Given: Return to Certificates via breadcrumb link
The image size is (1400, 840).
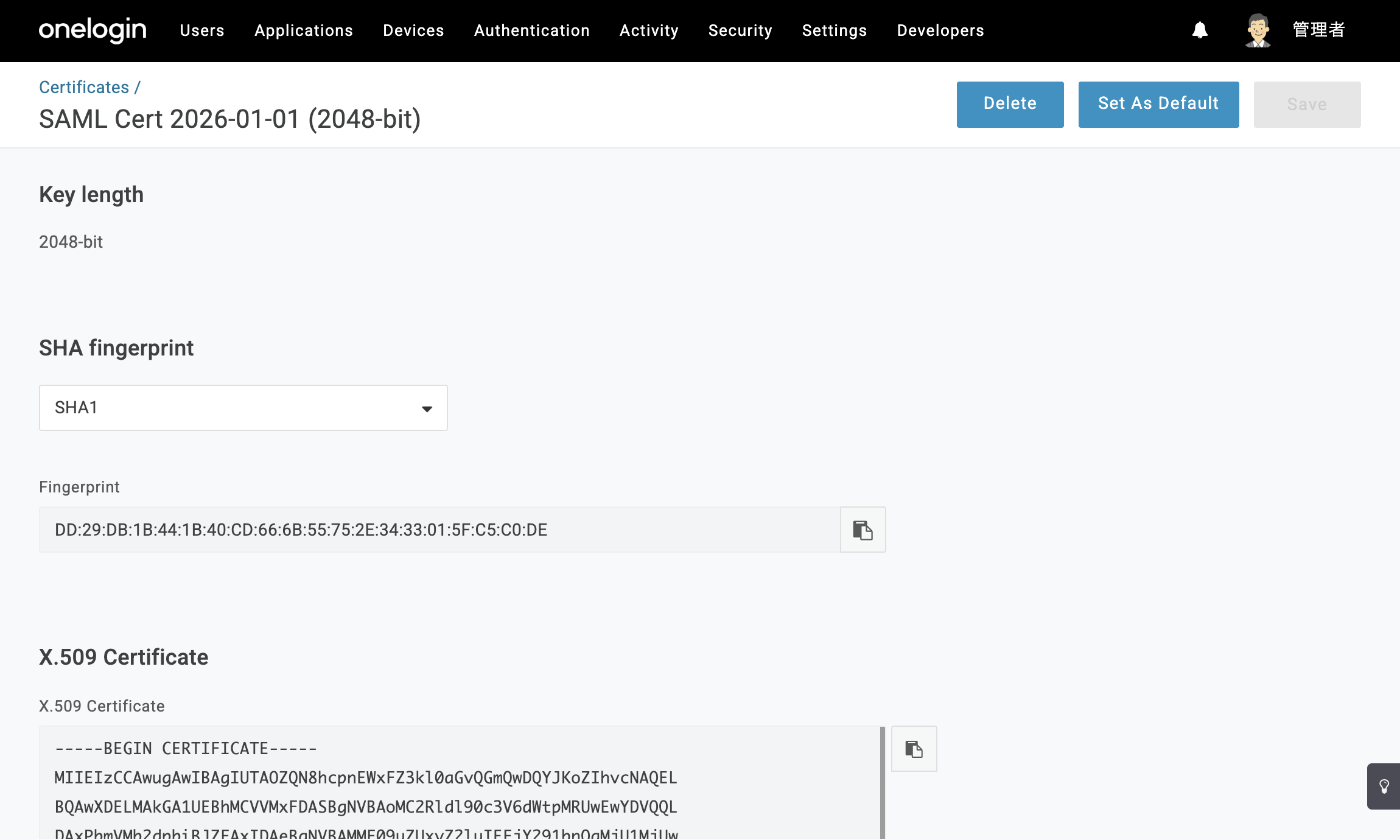Looking at the screenshot, I should [x=84, y=87].
